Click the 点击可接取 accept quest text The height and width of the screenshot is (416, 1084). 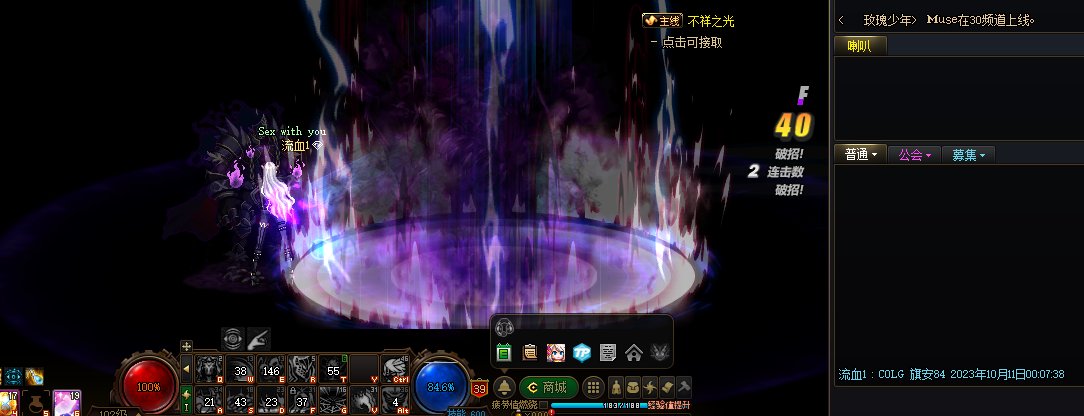point(692,42)
